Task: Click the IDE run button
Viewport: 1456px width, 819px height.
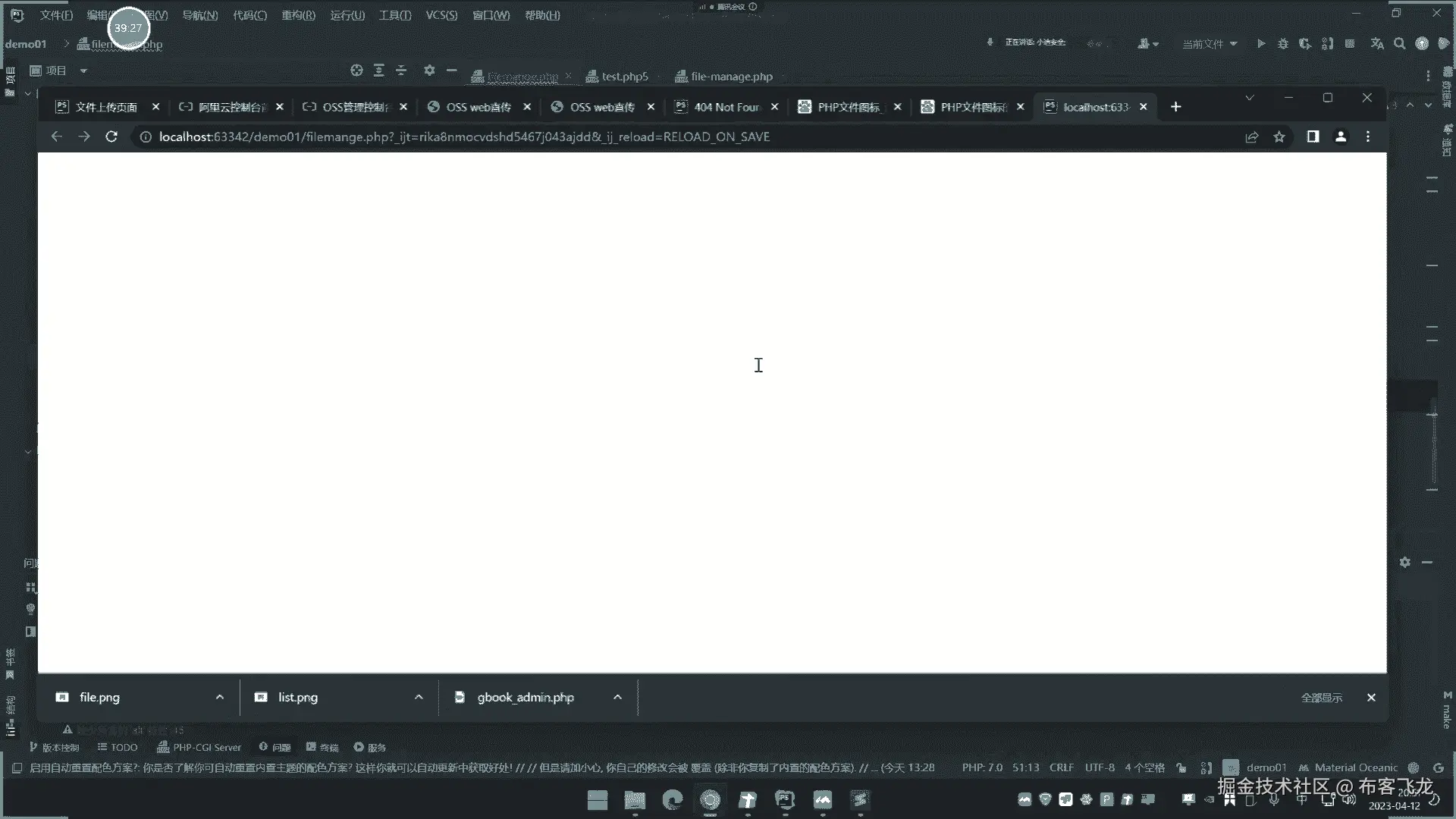Action: (x=1260, y=44)
